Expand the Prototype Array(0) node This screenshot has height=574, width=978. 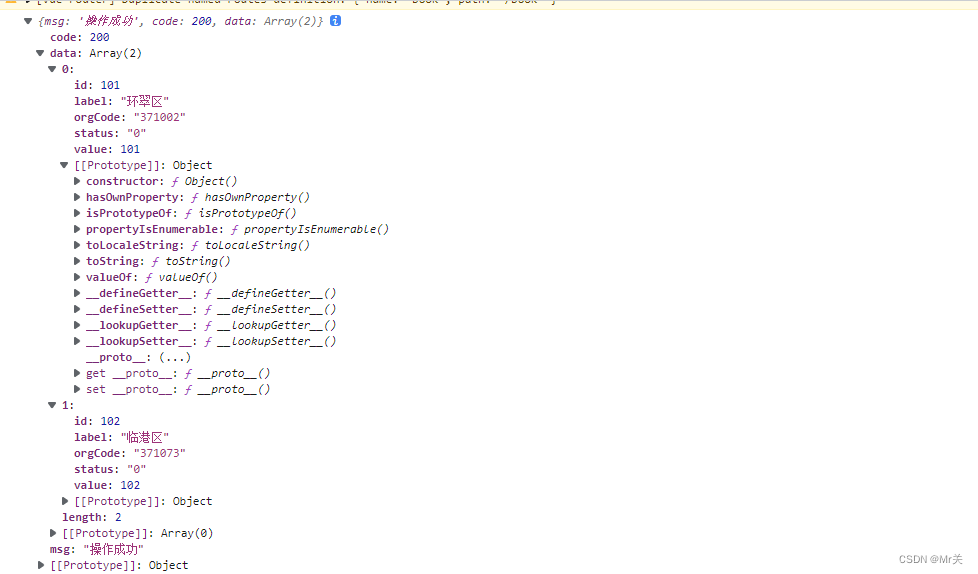(x=53, y=533)
